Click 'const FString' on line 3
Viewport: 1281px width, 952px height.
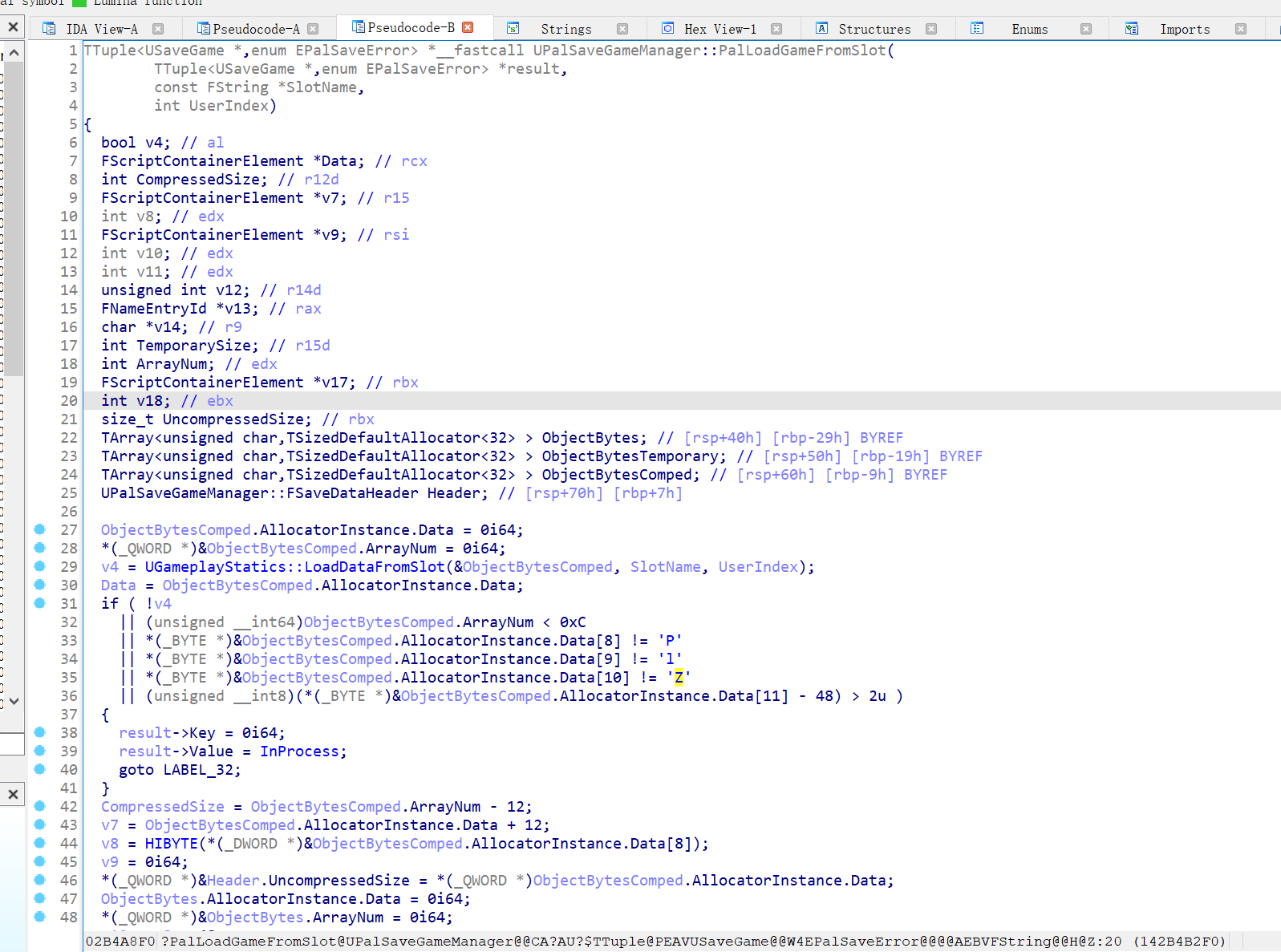(212, 87)
